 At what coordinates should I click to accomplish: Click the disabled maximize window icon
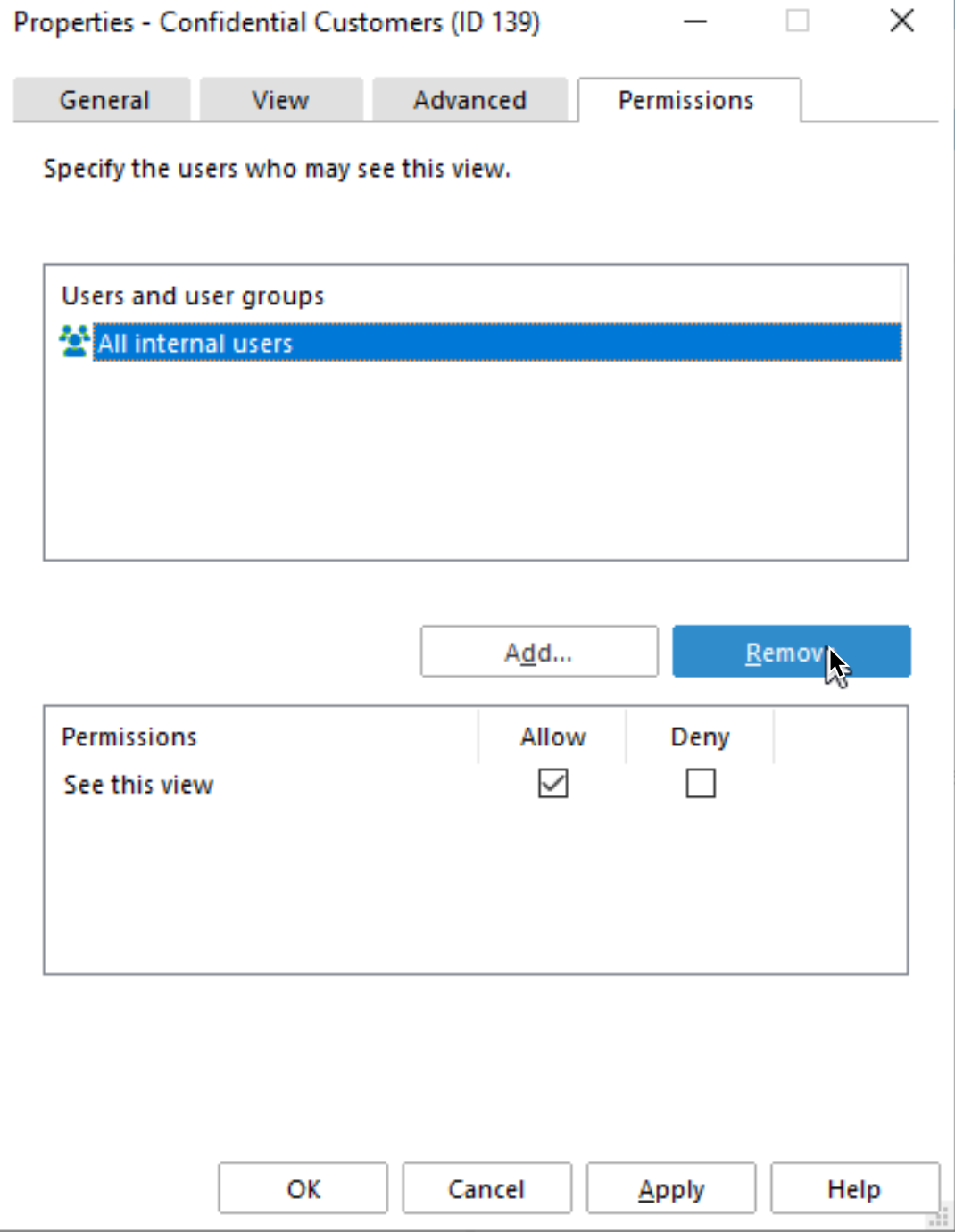coord(797,21)
